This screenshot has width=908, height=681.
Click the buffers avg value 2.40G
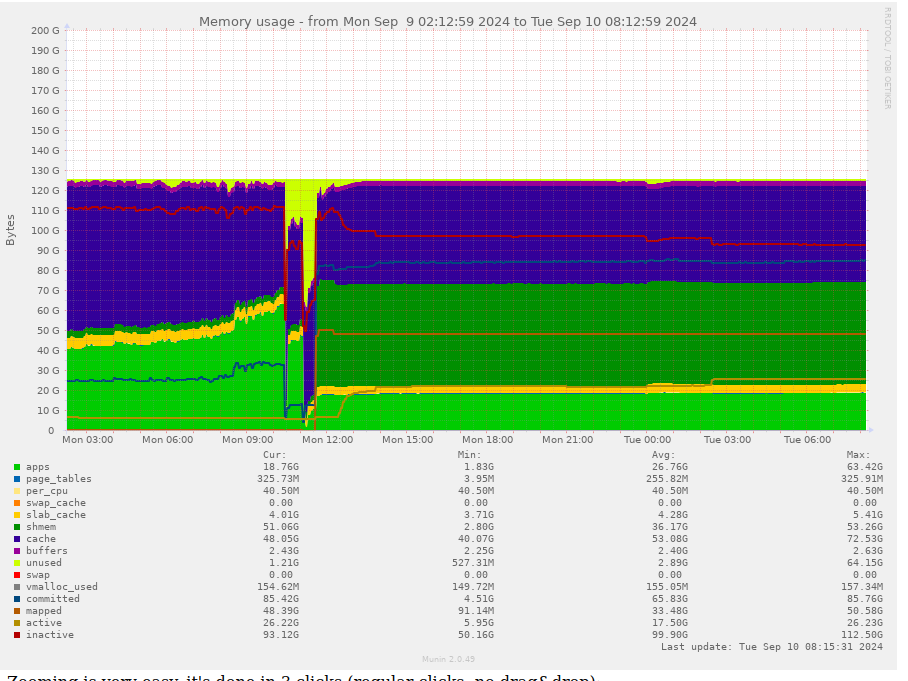coord(673,551)
